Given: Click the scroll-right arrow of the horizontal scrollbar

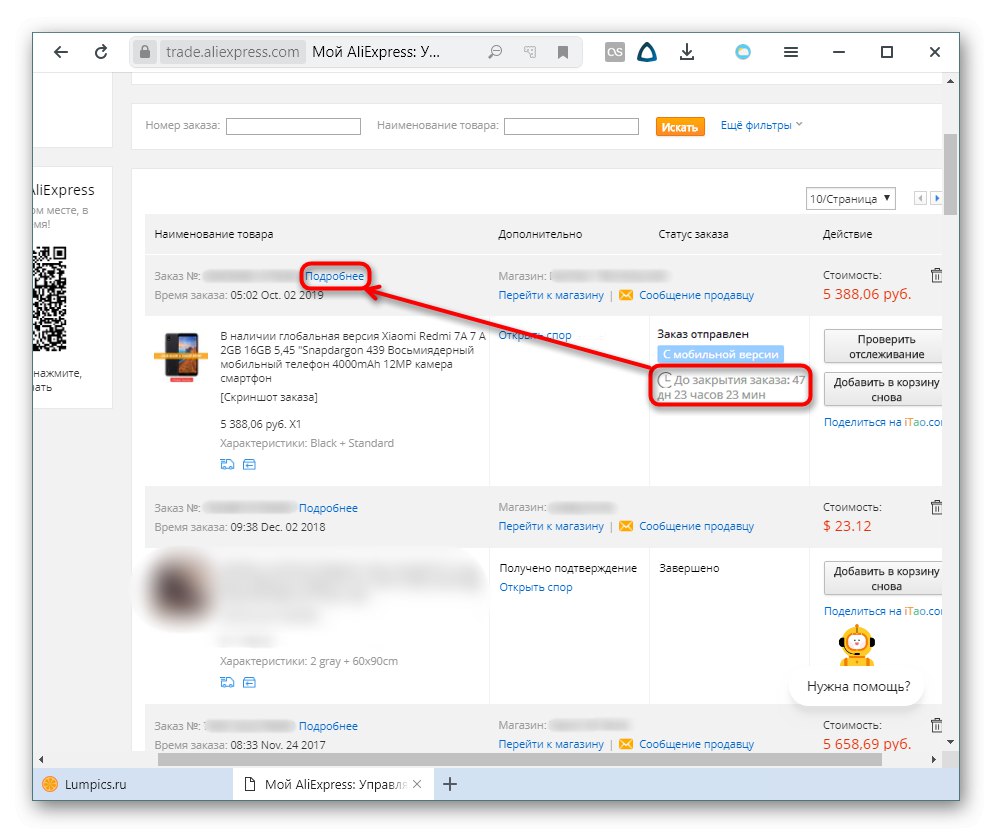Looking at the screenshot, I should (934, 760).
